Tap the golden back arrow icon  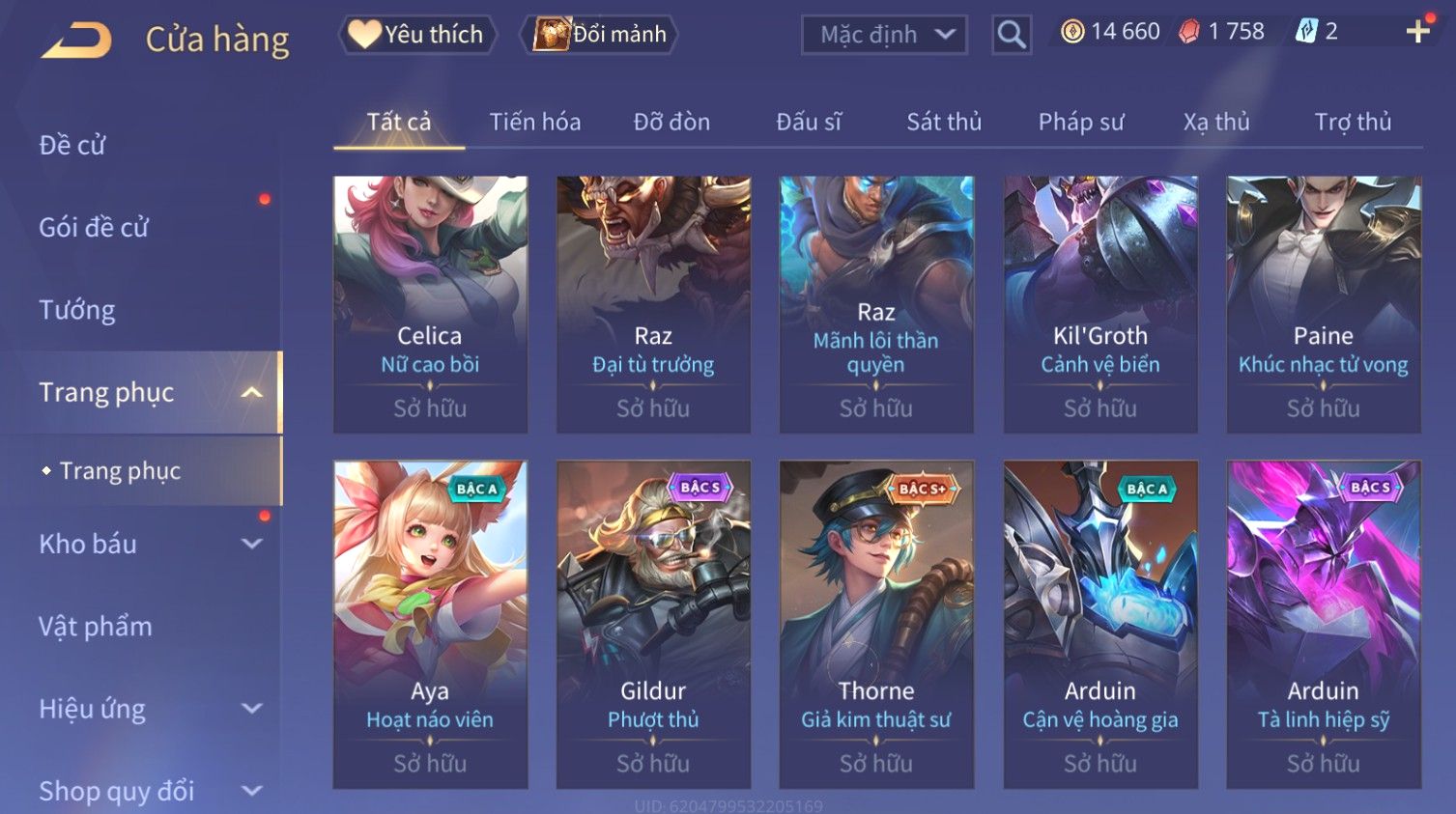[76, 42]
